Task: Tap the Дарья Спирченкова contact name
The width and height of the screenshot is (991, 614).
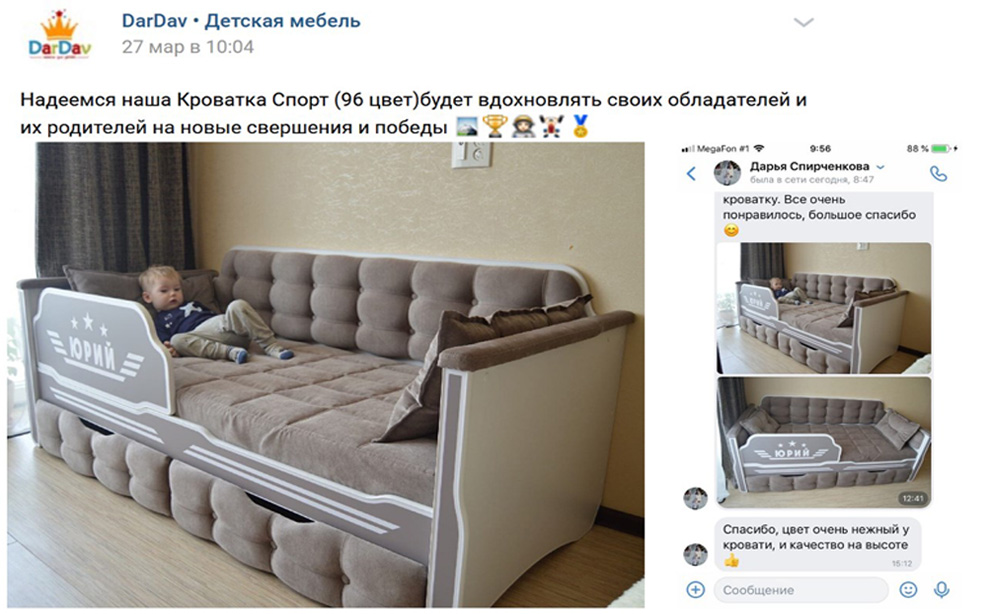Action: coord(809,166)
